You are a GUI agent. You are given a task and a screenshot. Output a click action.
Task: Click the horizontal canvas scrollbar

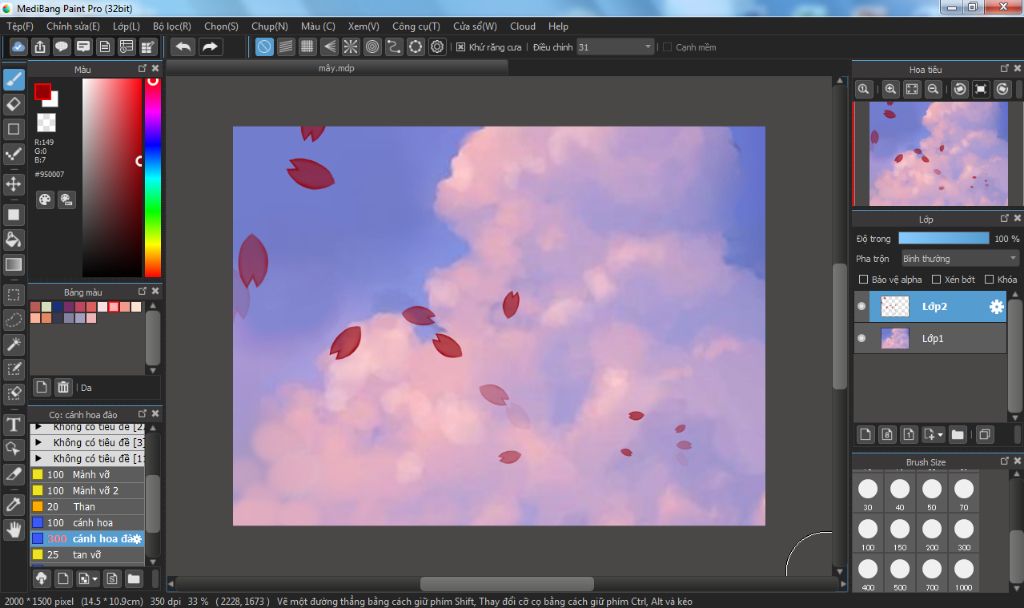(x=507, y=583)
